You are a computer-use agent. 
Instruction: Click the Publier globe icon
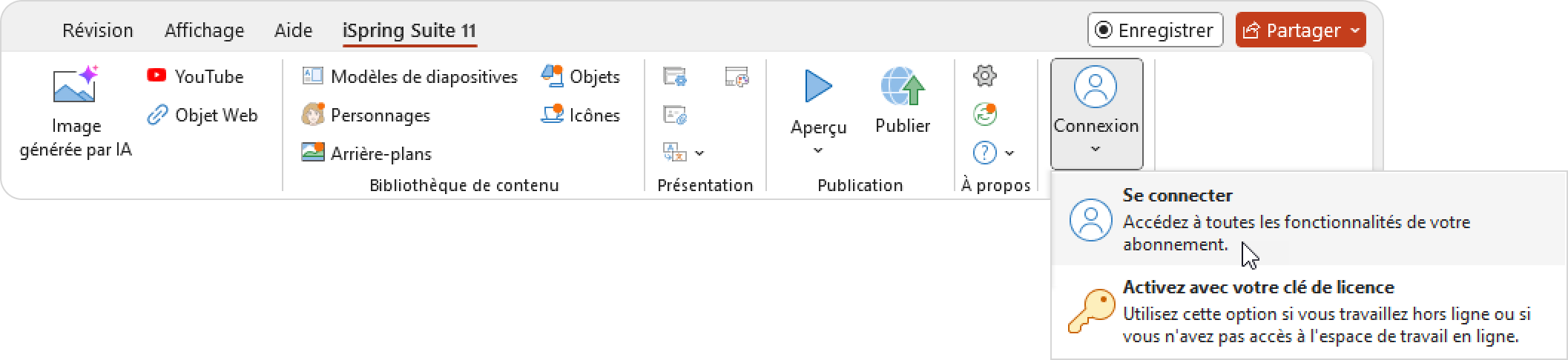[x=903, y=87]
